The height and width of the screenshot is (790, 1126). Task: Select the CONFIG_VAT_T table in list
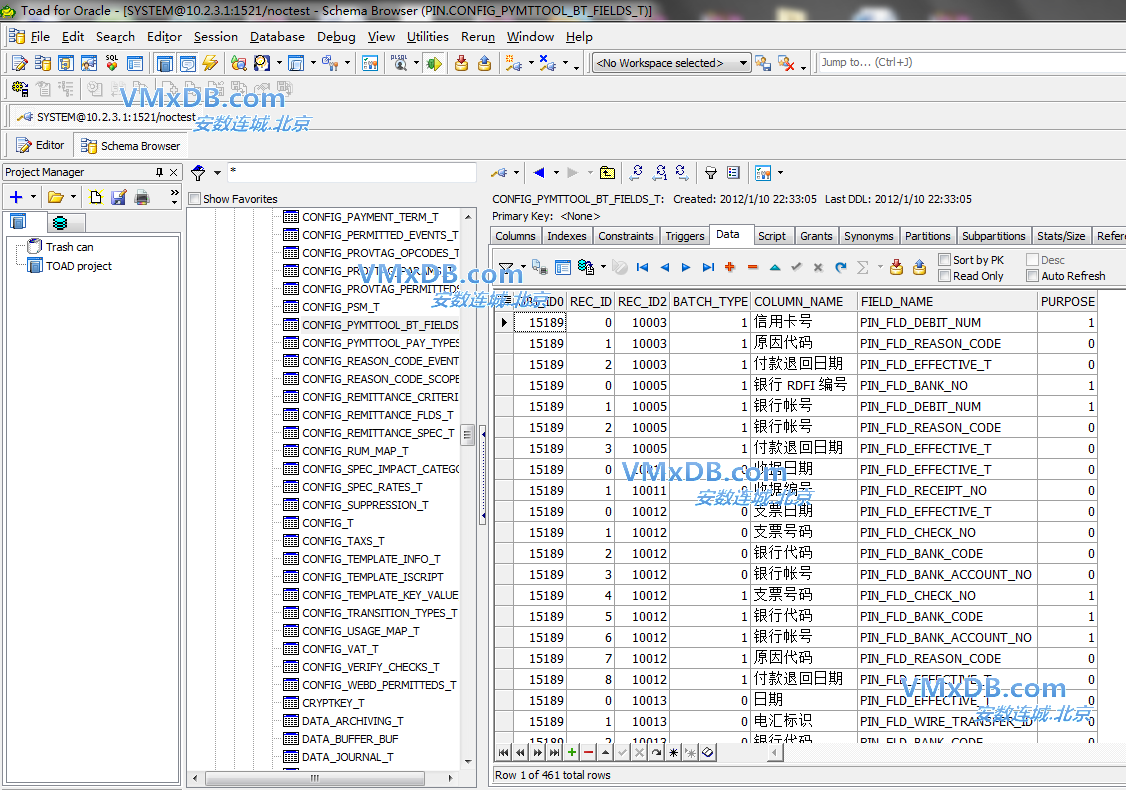tap(340, 649)
